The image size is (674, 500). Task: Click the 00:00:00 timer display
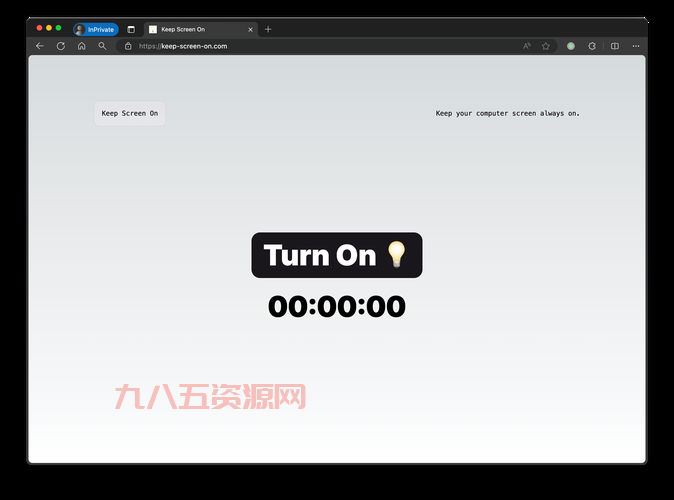click(x=337, y=307)
